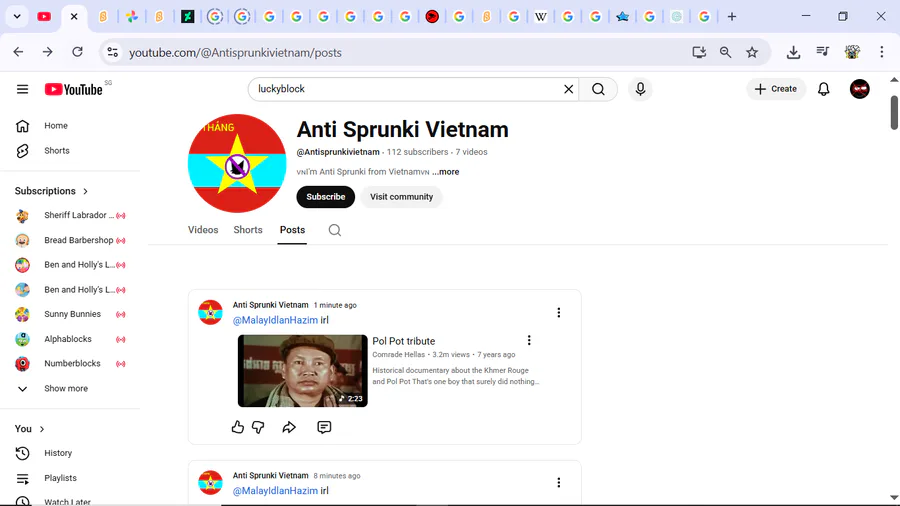
Task: Clear the search box with the X icon
Action: click(x=568, y=89)
